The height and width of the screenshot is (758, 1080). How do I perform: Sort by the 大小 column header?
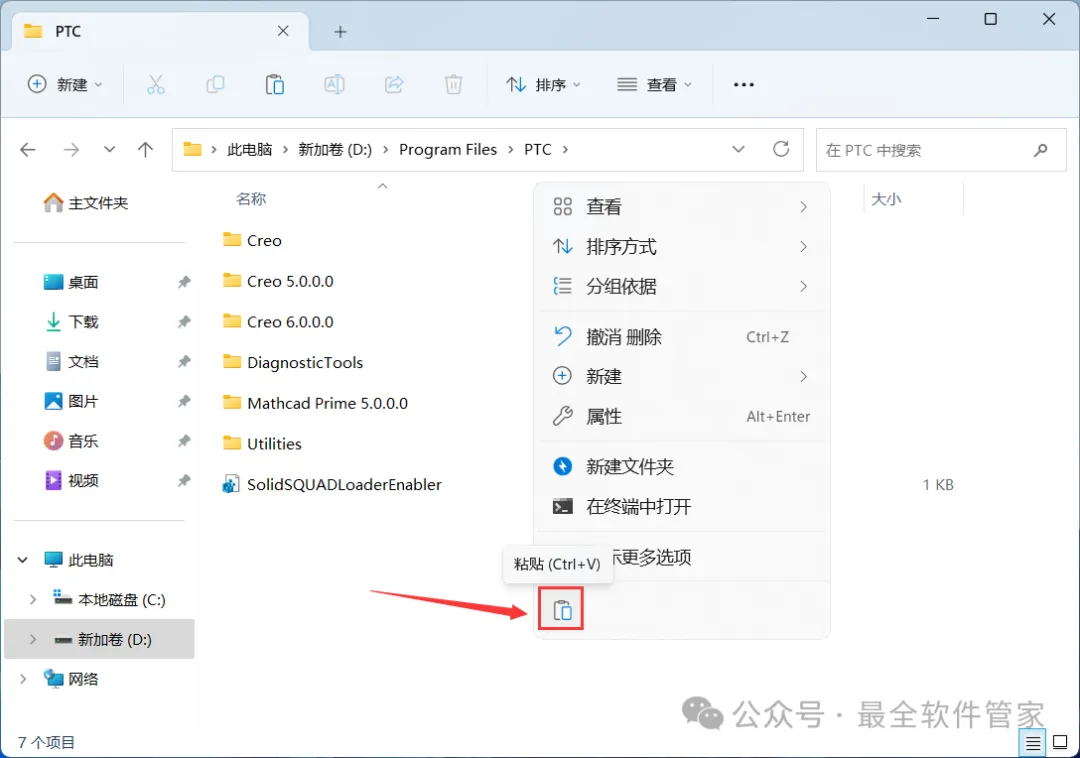886,199
